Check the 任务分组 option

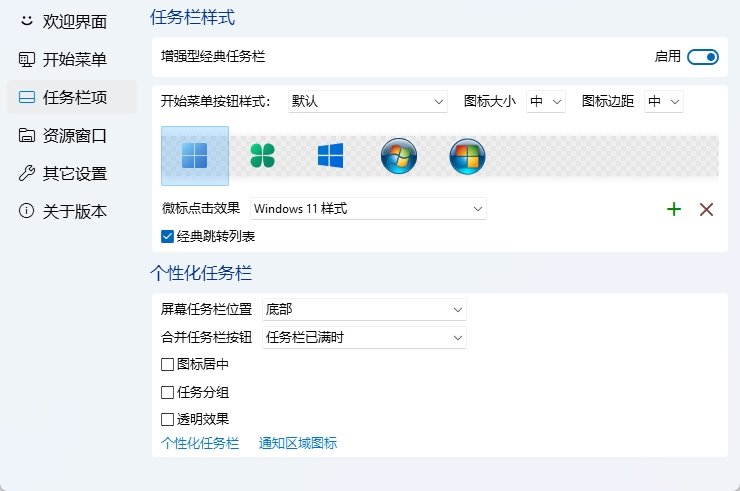(168, 392)
